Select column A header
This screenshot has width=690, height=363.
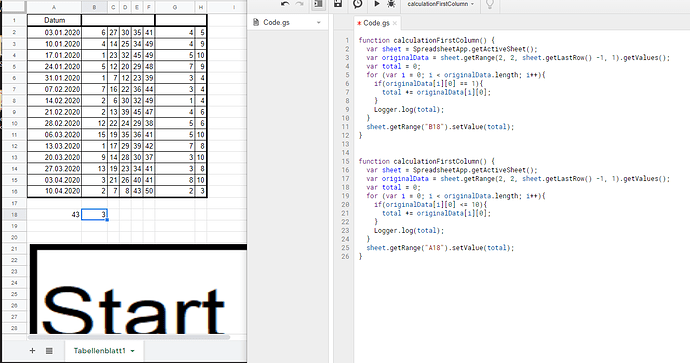(x=54, y=7)
